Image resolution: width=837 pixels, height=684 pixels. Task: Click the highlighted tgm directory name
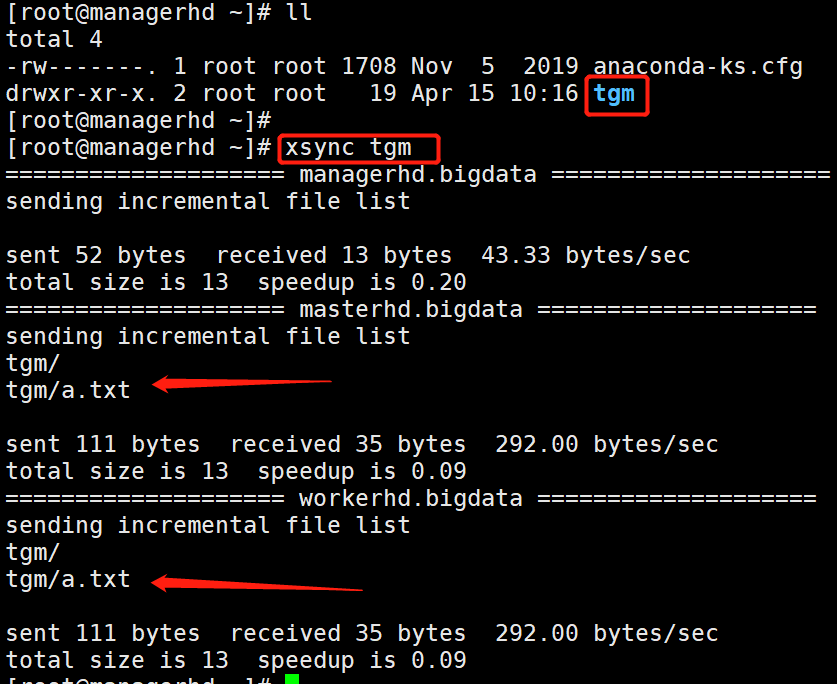(x=614, y=93)
